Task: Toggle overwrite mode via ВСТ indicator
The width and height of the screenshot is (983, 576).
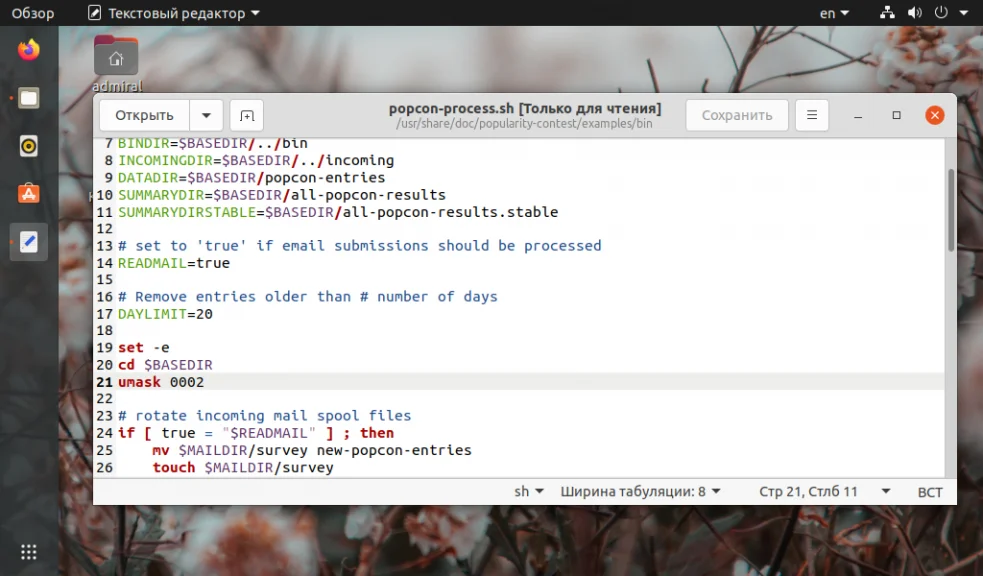Action: coord(929,491)
